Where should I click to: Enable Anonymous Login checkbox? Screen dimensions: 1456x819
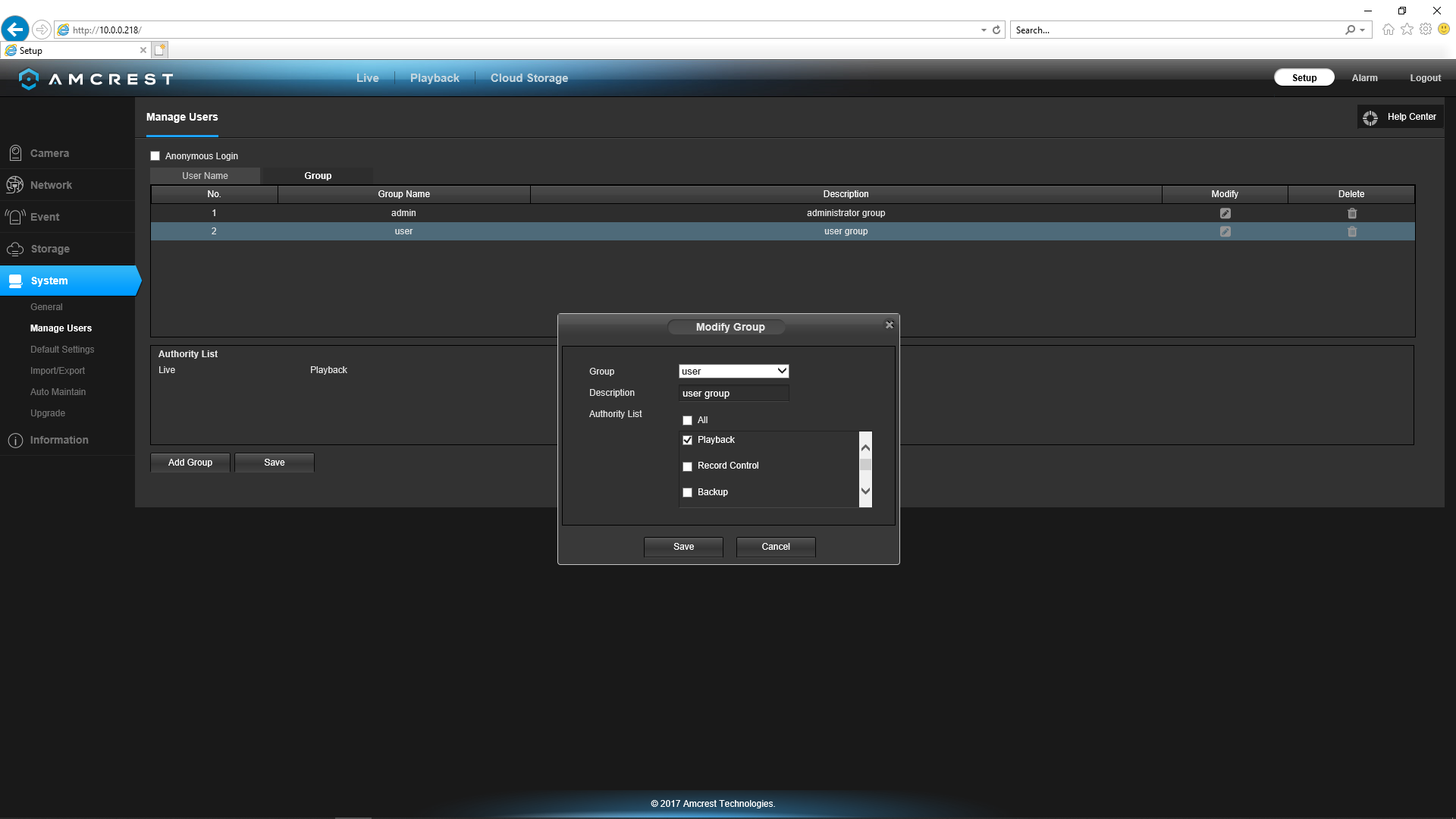click(x=155, y=156)
